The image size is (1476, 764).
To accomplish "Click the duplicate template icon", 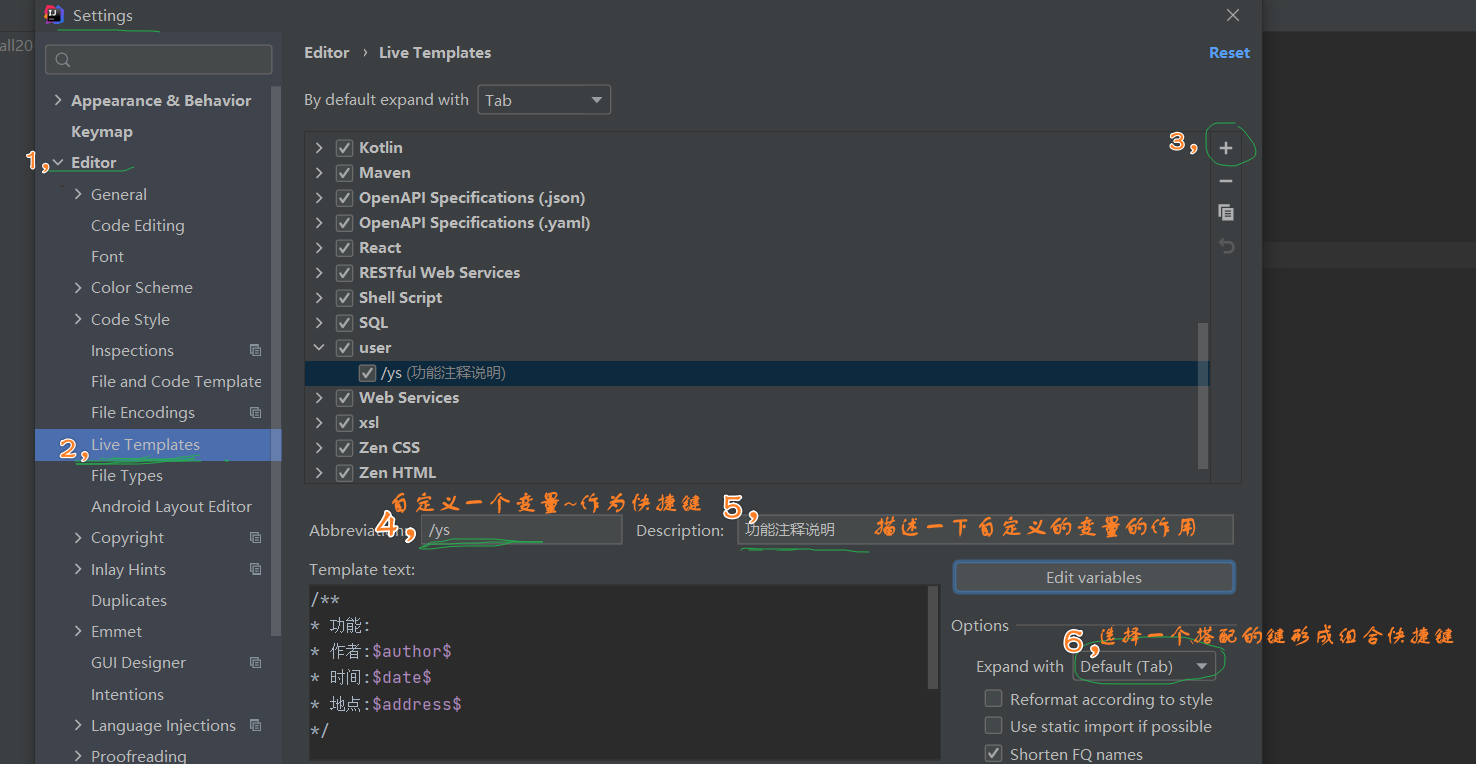I will pos(1226,213).
